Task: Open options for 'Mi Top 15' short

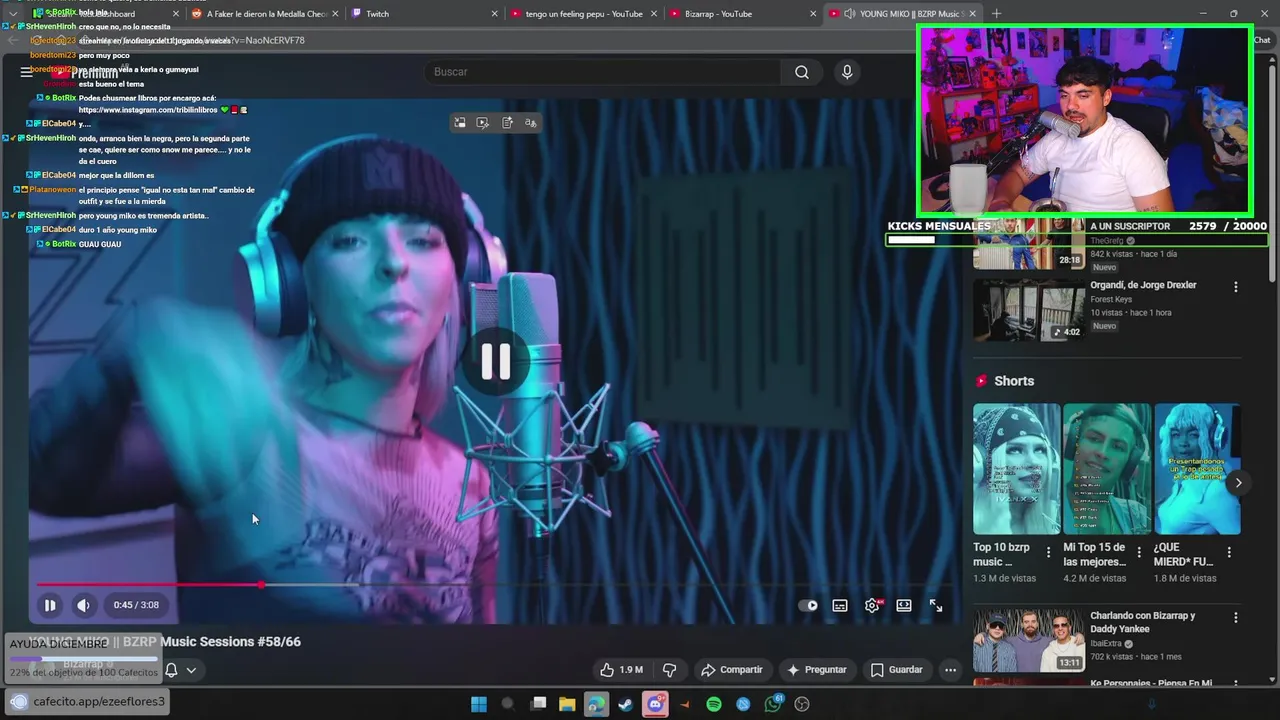Action: pos(1139,552)
